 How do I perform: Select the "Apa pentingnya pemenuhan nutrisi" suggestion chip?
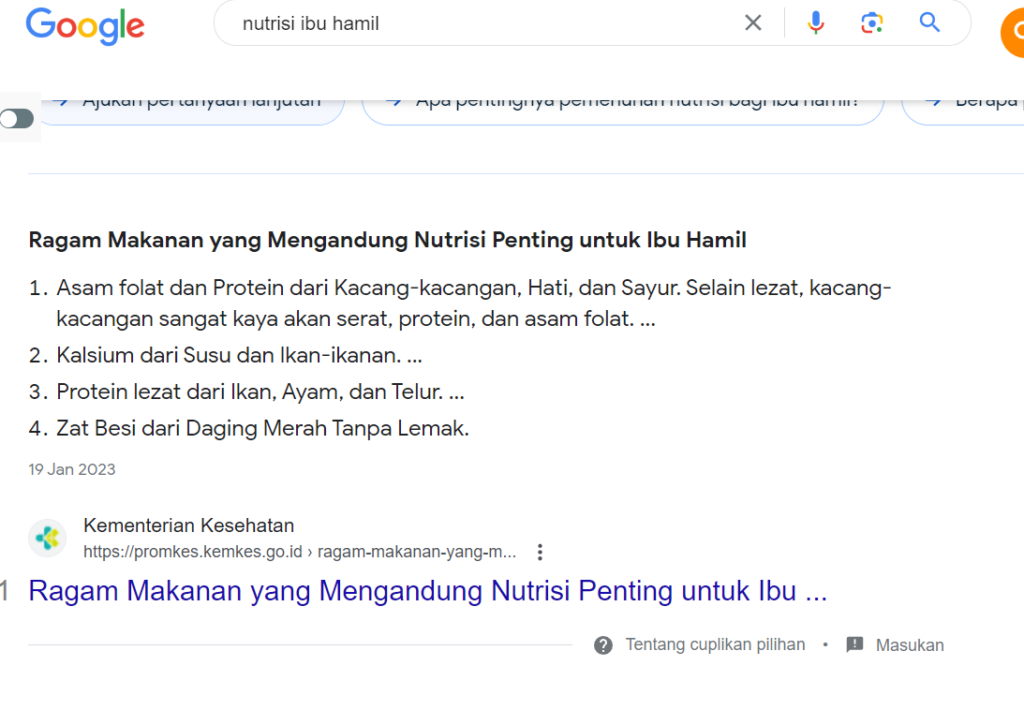tap(623, 110)
